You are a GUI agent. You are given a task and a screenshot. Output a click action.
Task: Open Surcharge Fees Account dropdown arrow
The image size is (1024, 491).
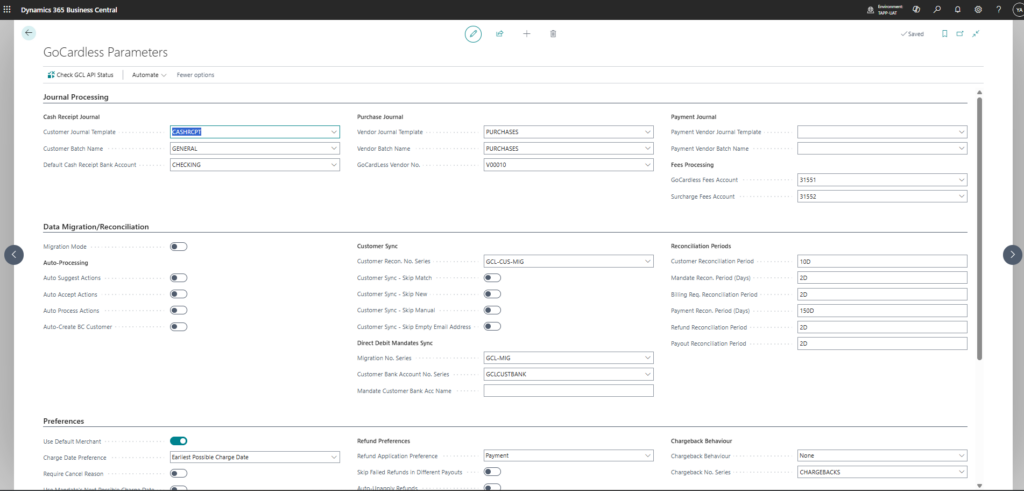[x=961, y=197]
